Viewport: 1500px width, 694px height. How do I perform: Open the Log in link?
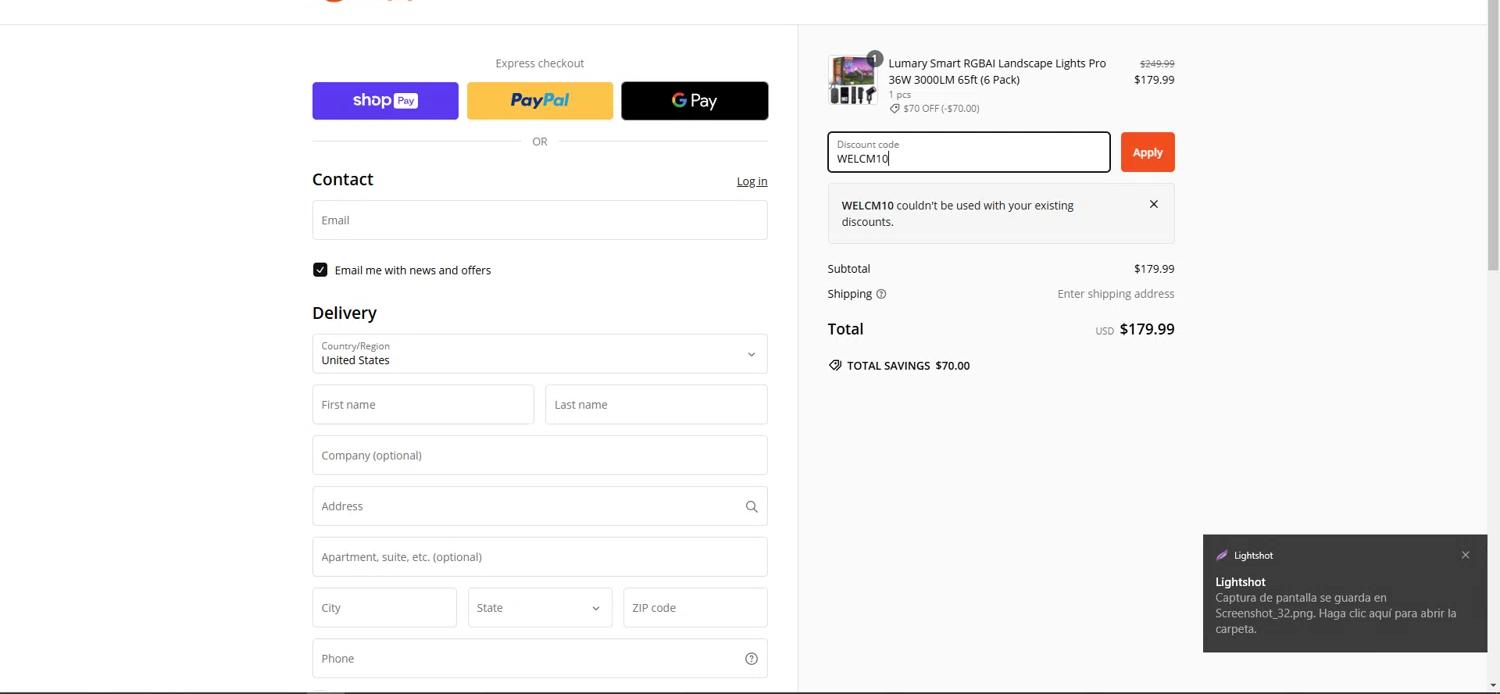pyautogui.click(x=752, y=181)
